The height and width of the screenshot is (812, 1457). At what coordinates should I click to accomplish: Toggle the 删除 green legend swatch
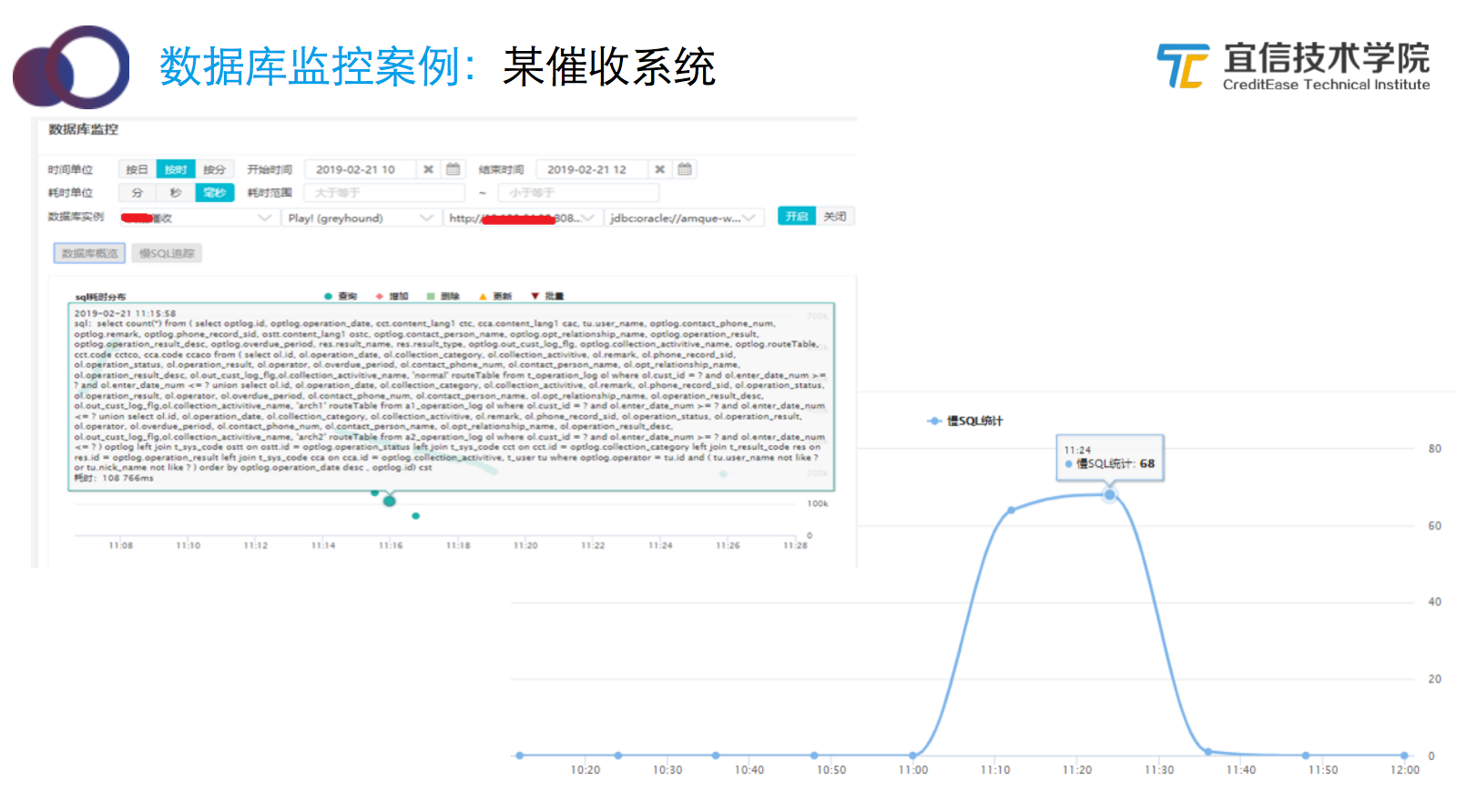431,296
